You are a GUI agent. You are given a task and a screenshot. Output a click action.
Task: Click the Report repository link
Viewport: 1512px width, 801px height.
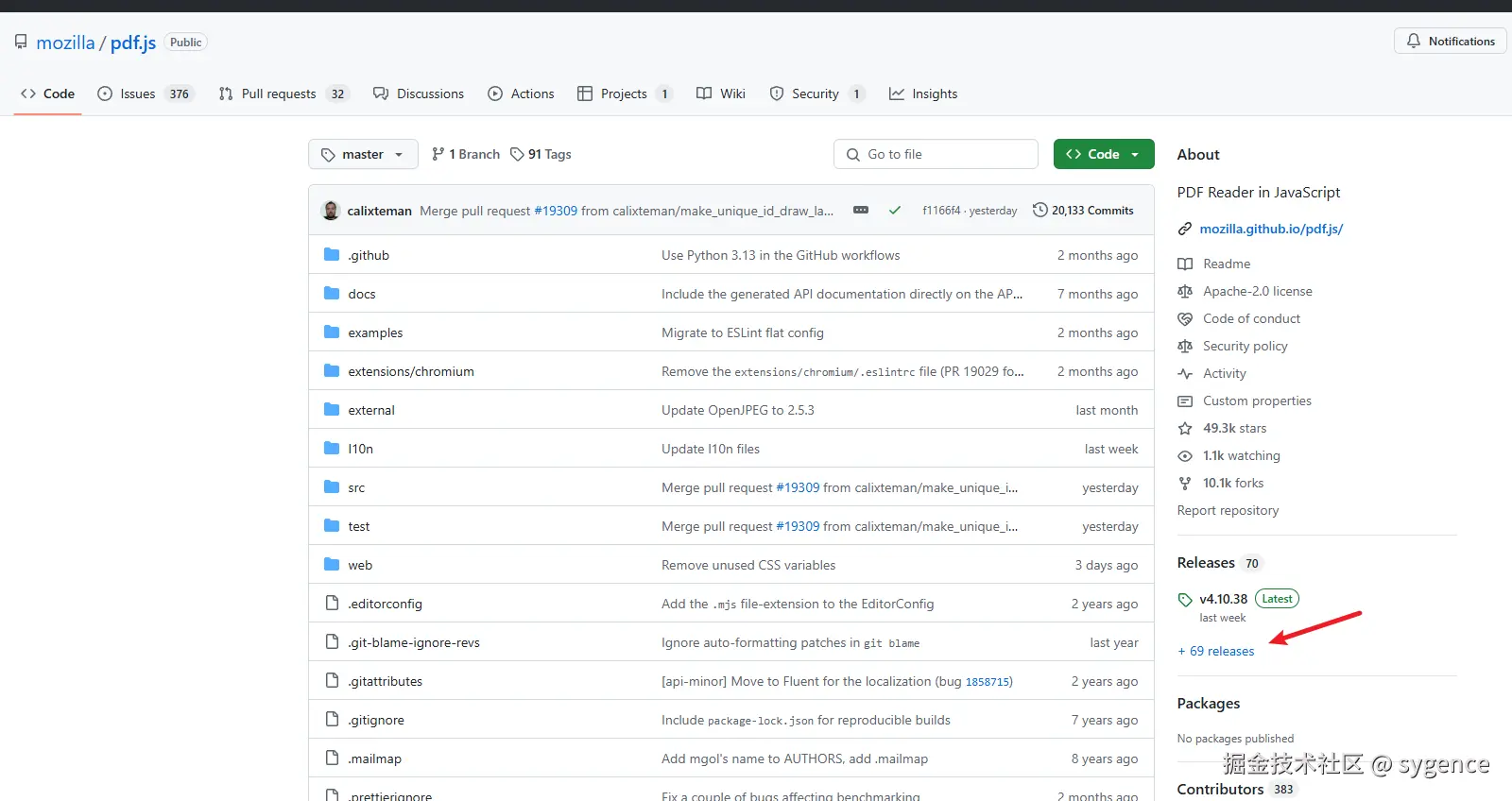(1228, 511)
